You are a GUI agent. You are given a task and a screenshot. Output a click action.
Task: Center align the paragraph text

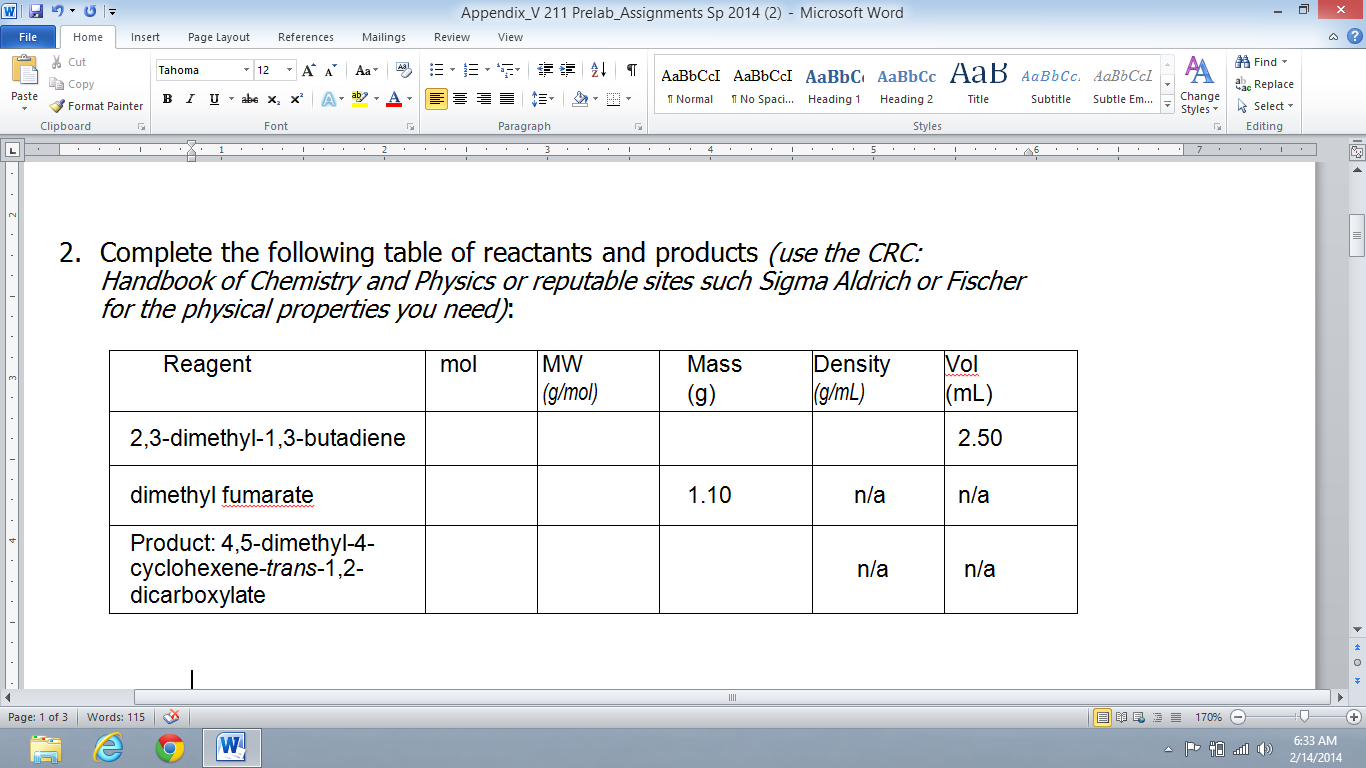pos(460,99)
